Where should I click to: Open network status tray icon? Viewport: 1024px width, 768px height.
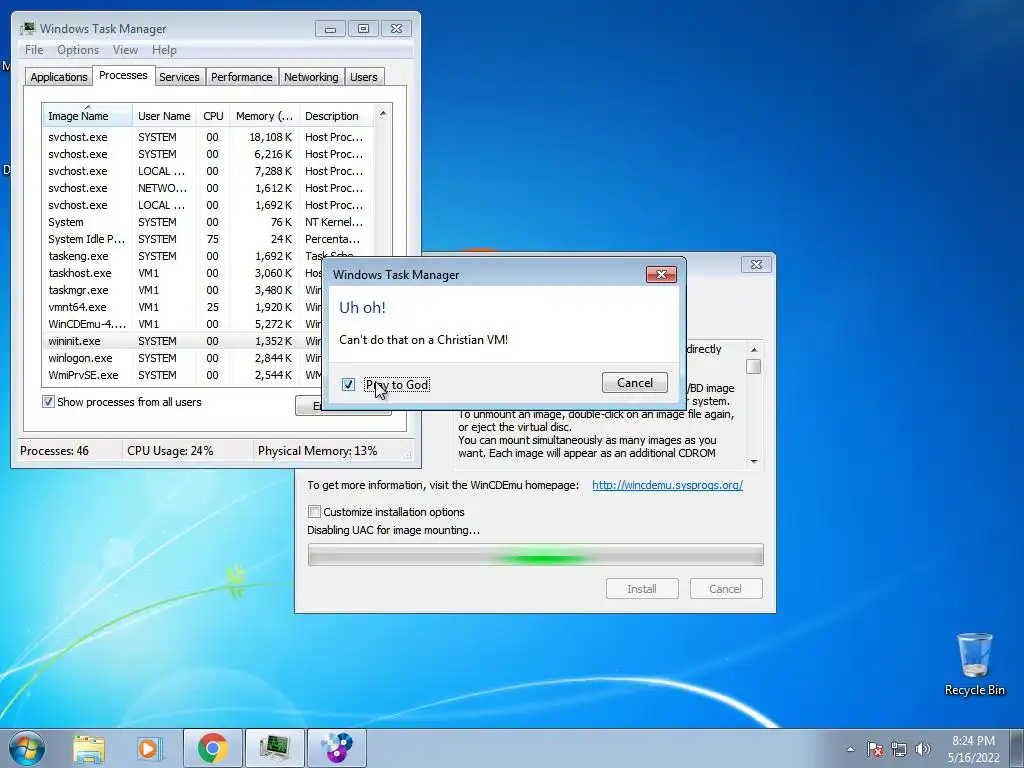click(x=899, y=749)
